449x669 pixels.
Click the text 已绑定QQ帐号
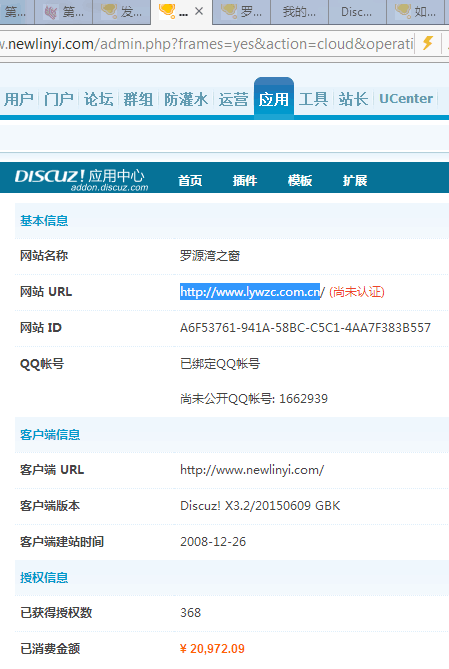(220, 364)
